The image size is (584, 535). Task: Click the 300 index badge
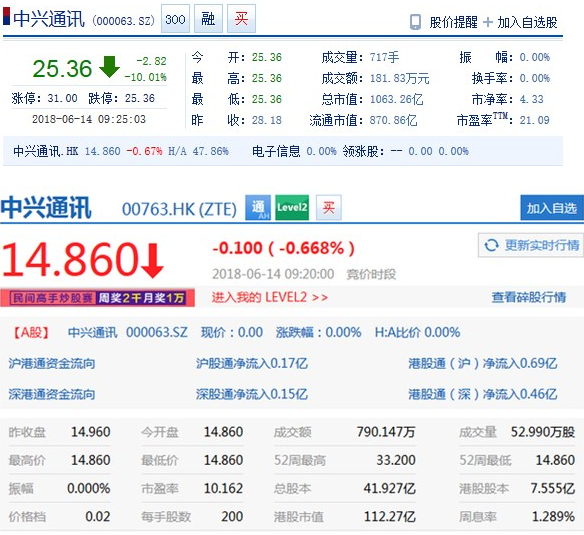pyautogui.click(x=175, y=19)
